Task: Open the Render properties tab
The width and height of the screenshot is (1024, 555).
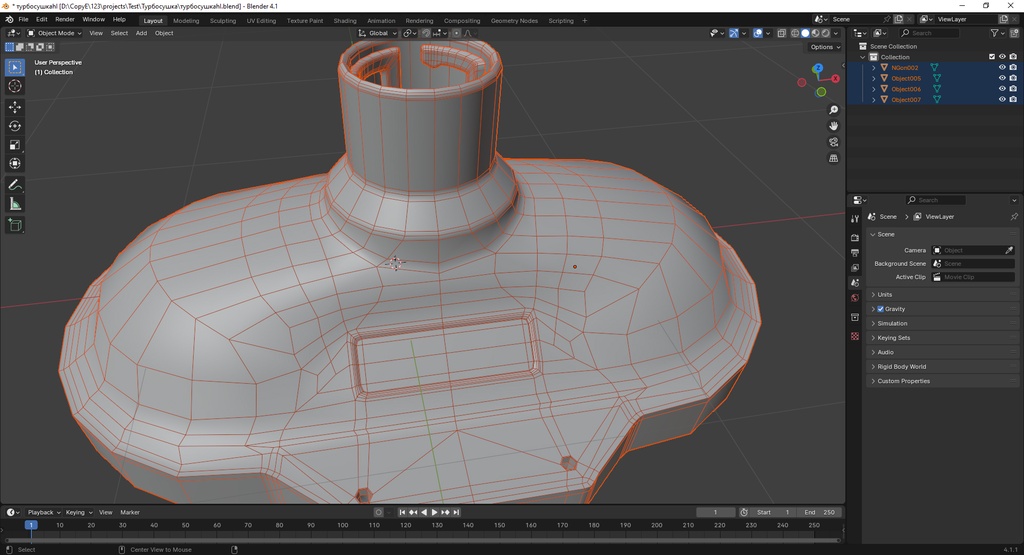Action: point(855,238)
